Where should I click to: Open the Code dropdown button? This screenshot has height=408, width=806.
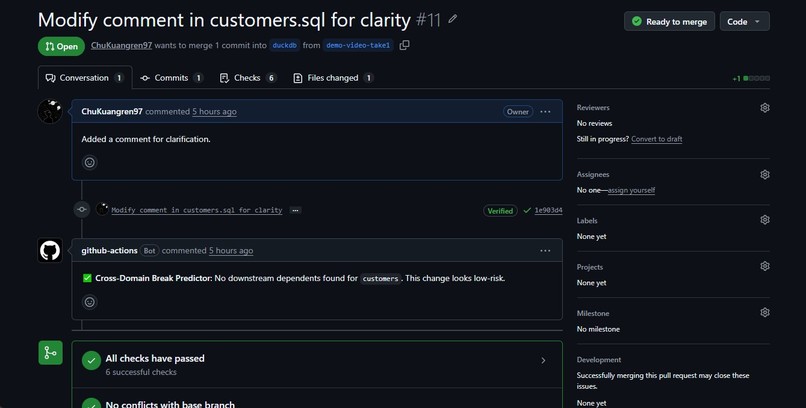coord(744,22)
